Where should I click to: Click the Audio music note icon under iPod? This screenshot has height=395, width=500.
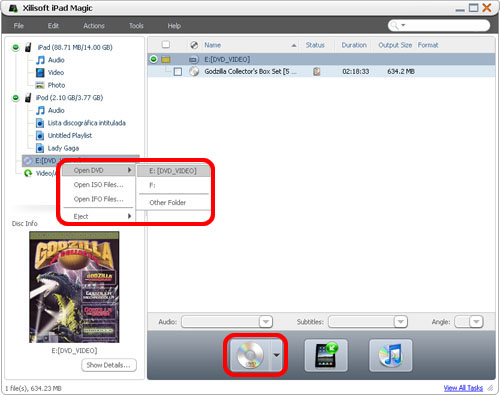[x=40, y=110]
